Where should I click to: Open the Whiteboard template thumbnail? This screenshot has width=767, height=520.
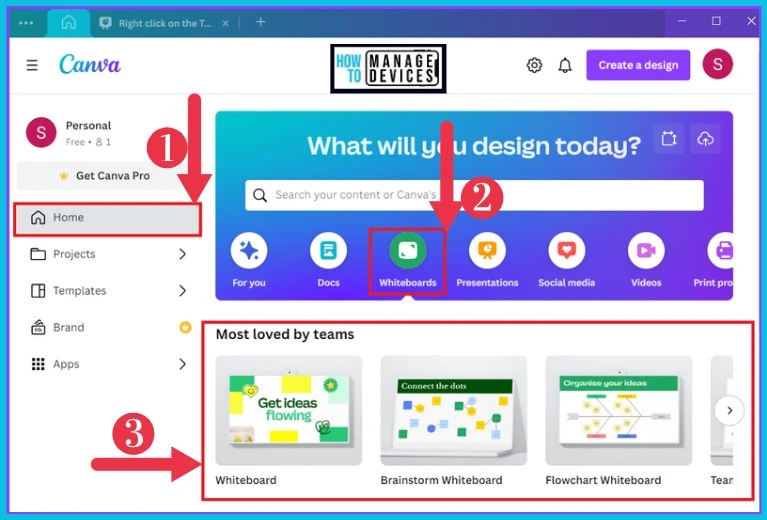(289, 410)
